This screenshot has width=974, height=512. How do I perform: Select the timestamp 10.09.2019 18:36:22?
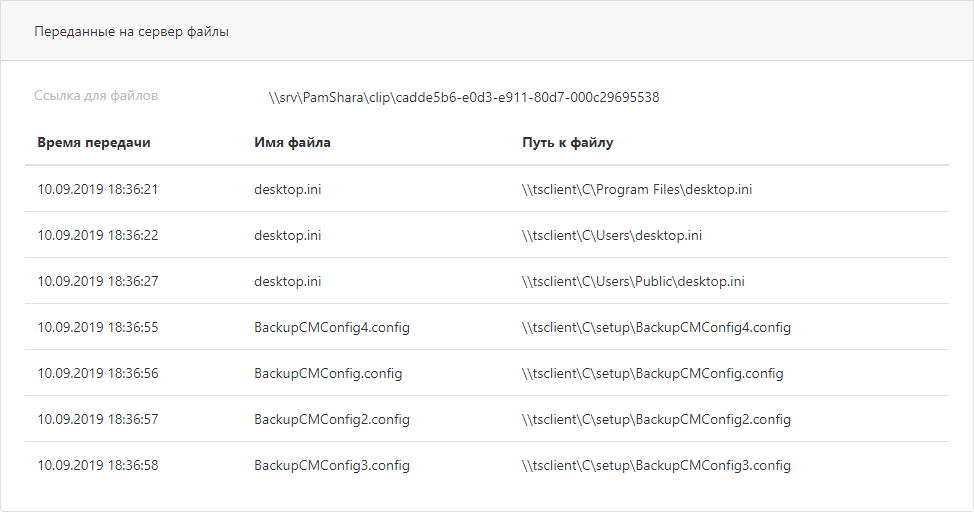point(98,235)
